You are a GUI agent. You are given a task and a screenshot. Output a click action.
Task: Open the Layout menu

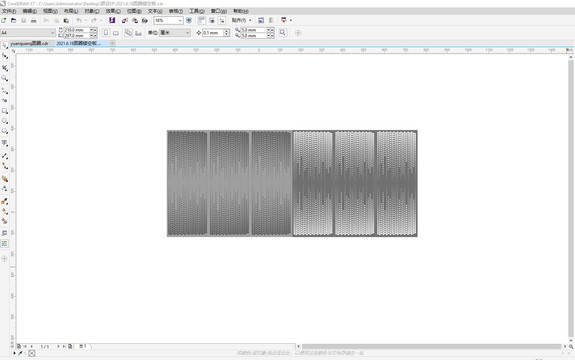[71, 11]
